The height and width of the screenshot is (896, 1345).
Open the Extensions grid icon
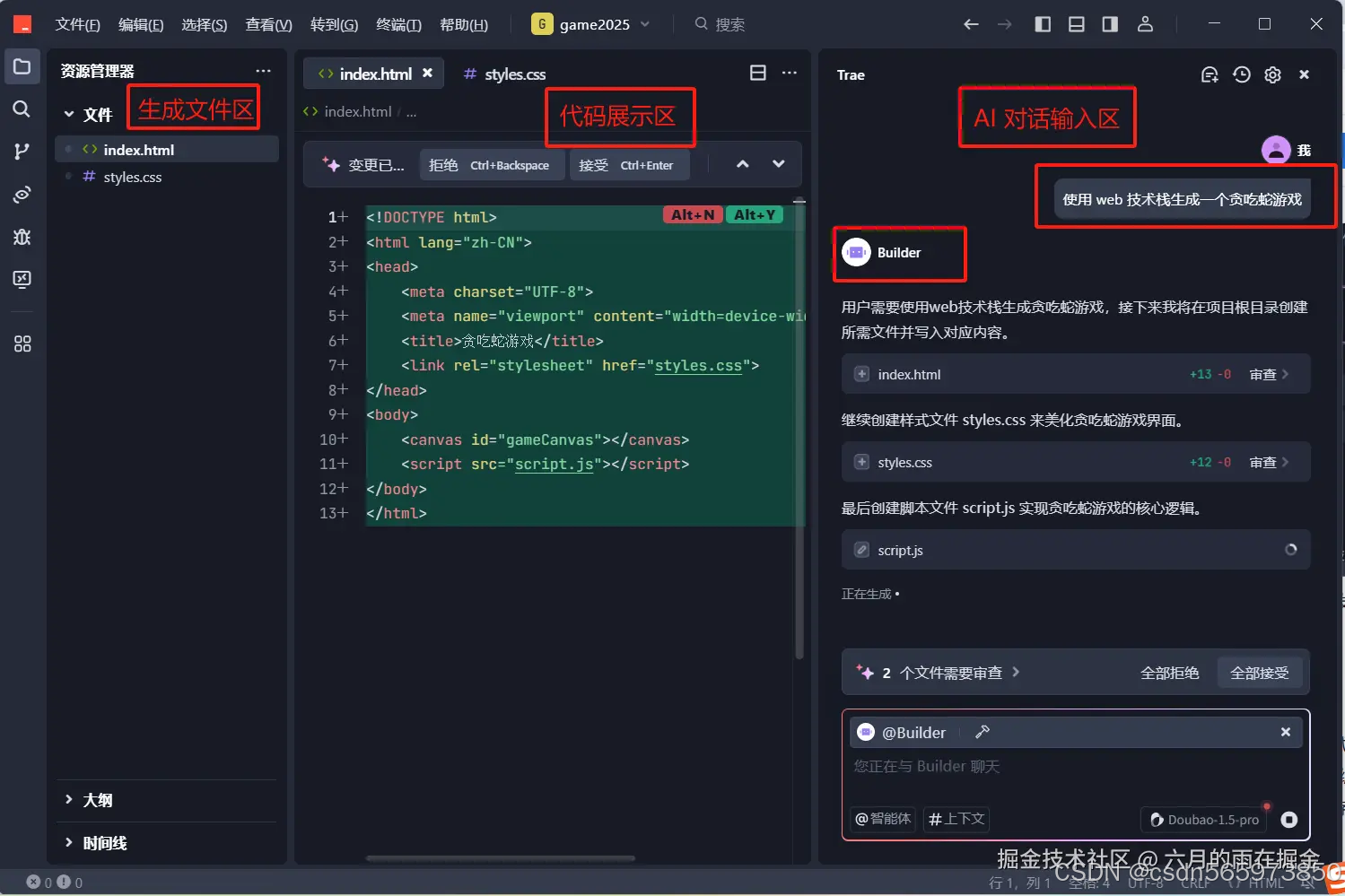tap(22, 344)
